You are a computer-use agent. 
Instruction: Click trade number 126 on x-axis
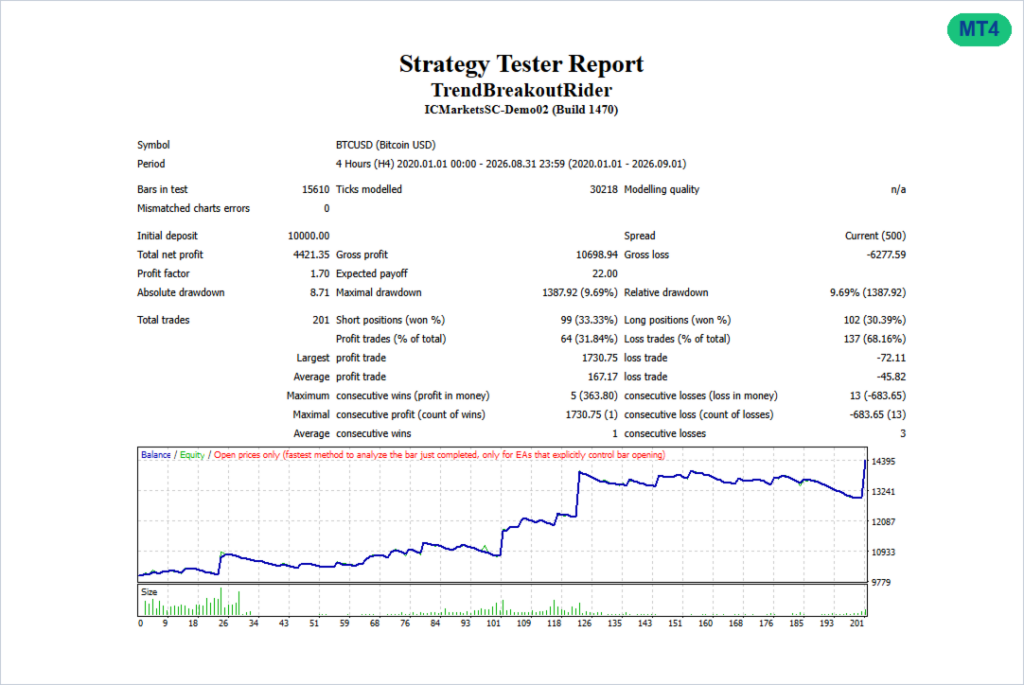584,624
